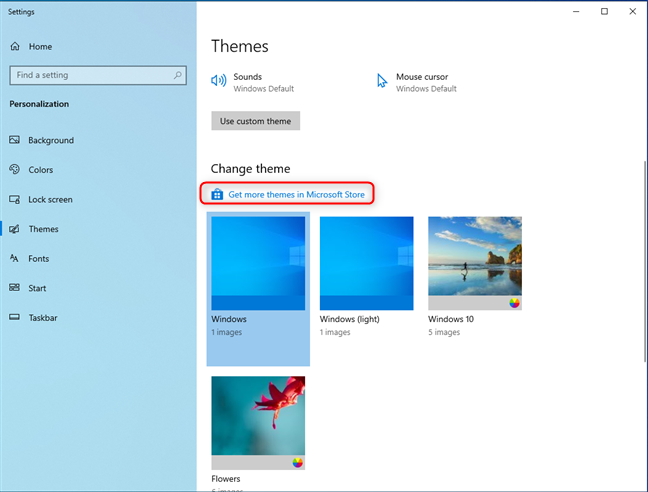Click the Start tiles icon

coord(14,288)
